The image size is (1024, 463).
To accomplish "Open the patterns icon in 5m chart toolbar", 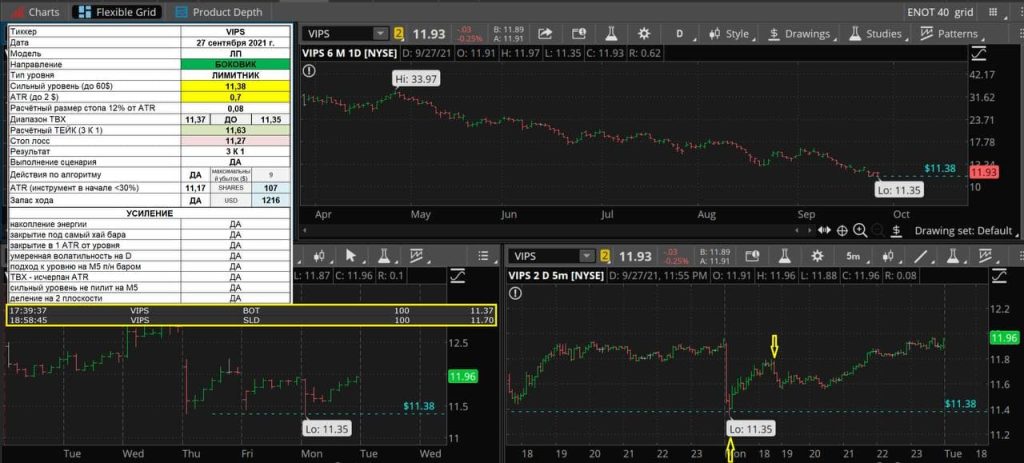I will point(985,256).
